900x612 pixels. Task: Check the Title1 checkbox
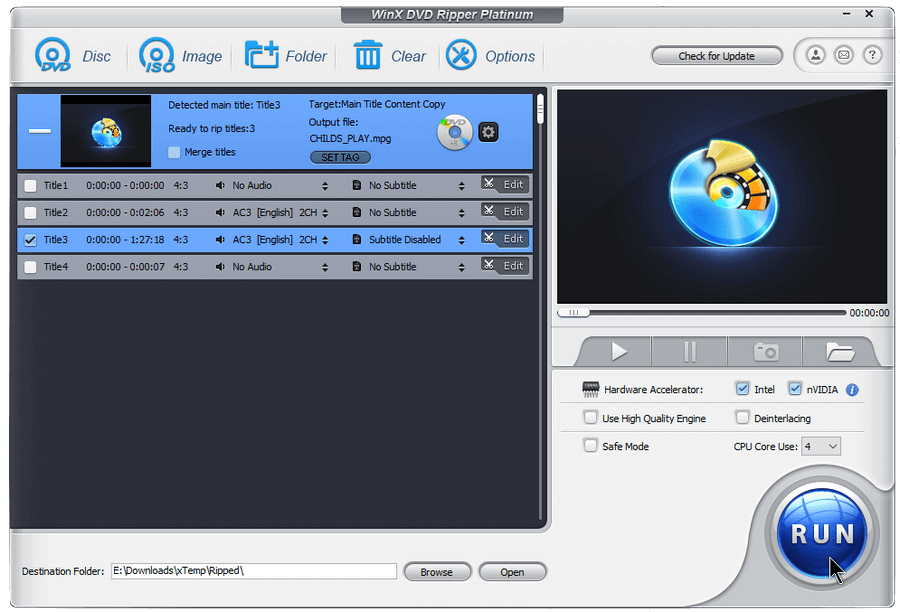tap(30, 185)
